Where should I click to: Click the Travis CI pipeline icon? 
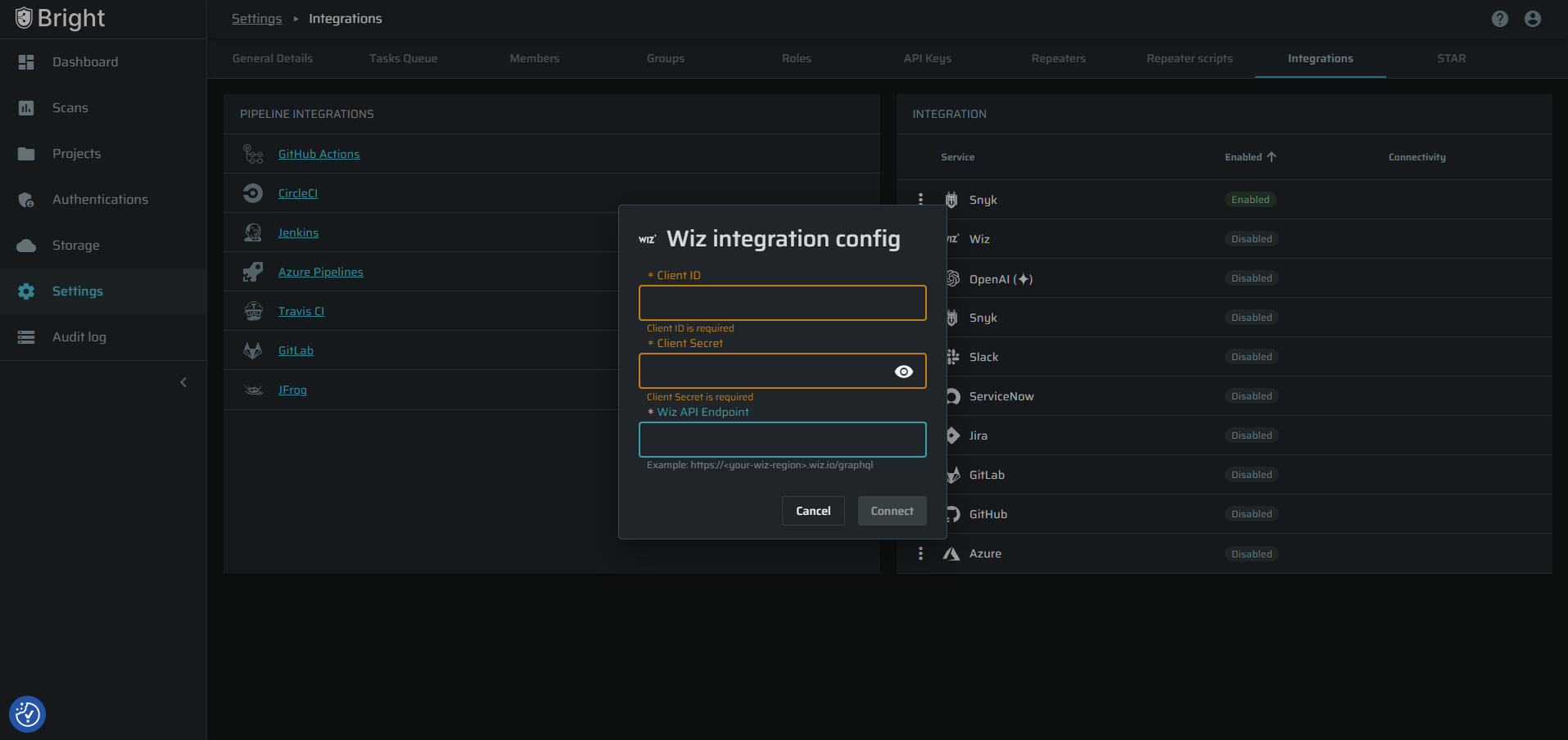click(x=253, y=311)
